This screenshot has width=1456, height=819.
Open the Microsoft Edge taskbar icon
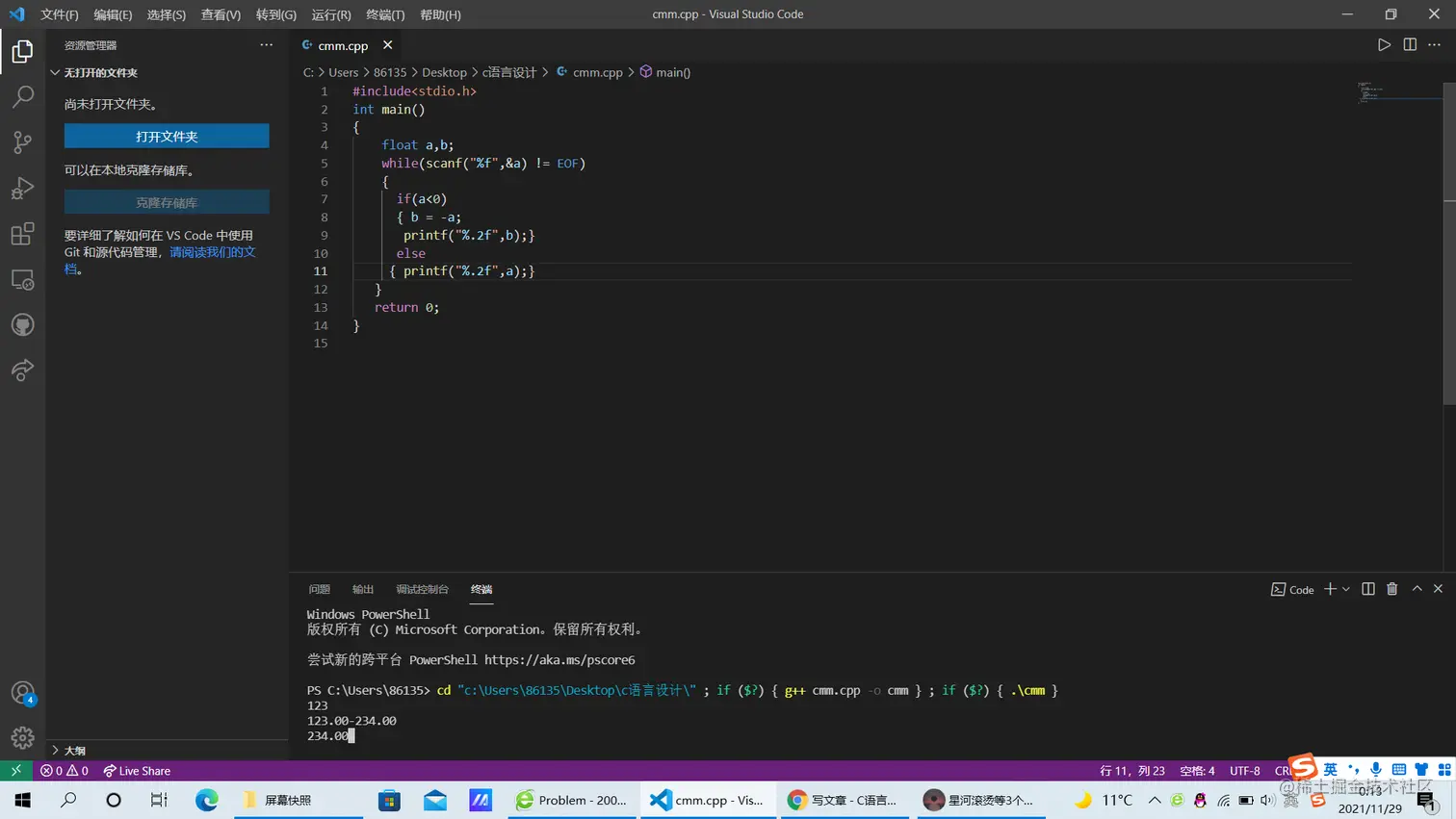click(x=207, y=800)
